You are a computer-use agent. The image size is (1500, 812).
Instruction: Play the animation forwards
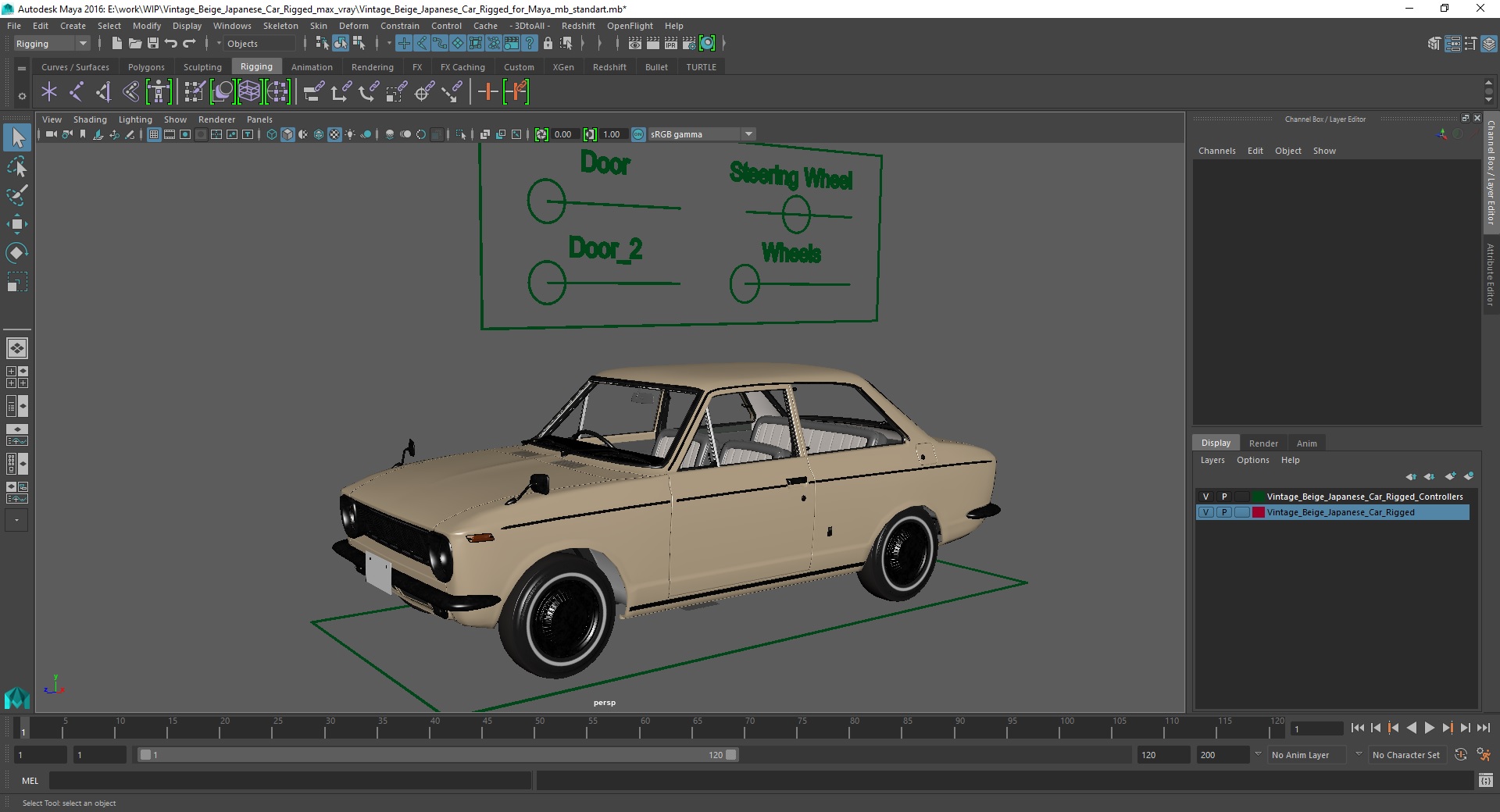coord(1429,728)
